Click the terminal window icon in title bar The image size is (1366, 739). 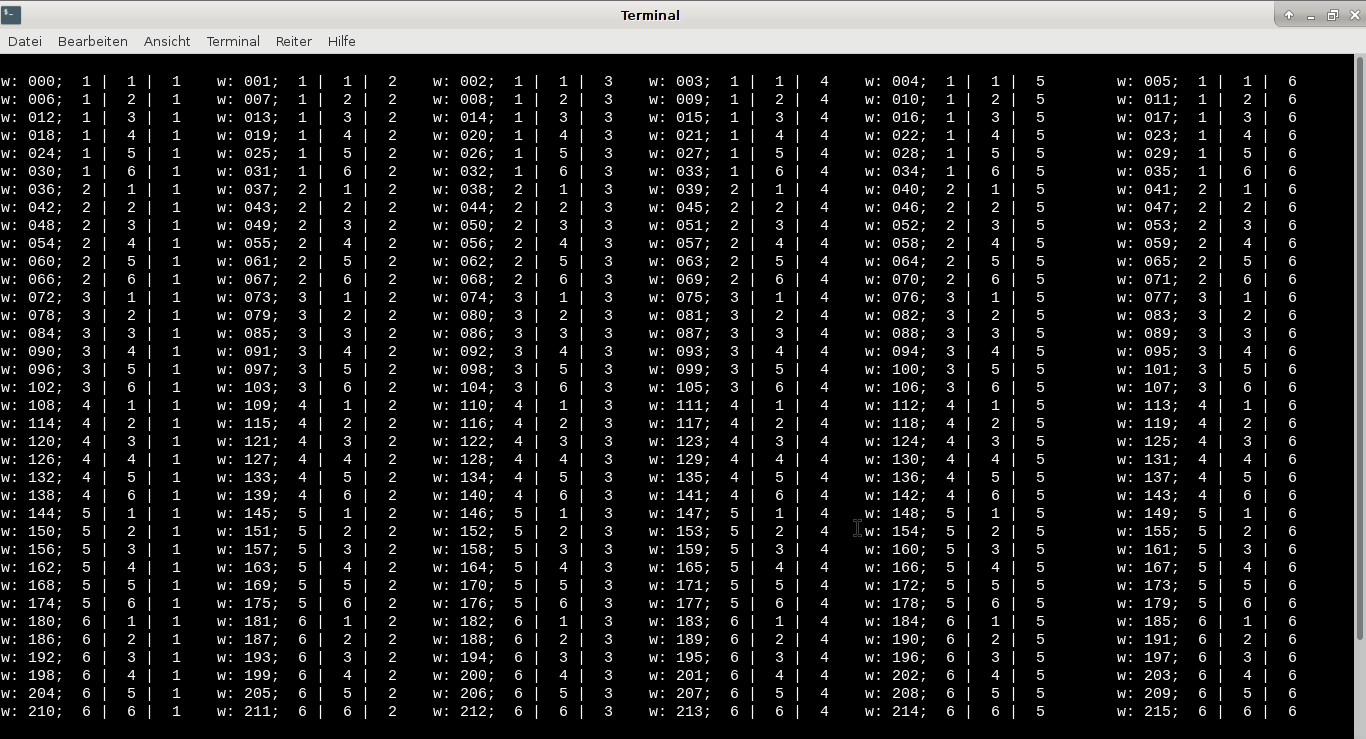click(x=11, y=15)
